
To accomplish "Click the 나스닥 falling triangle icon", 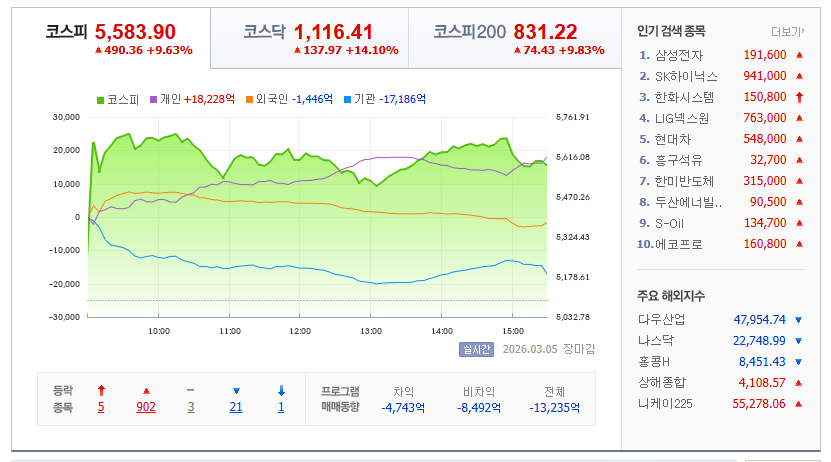I will (x=799, y=341).
